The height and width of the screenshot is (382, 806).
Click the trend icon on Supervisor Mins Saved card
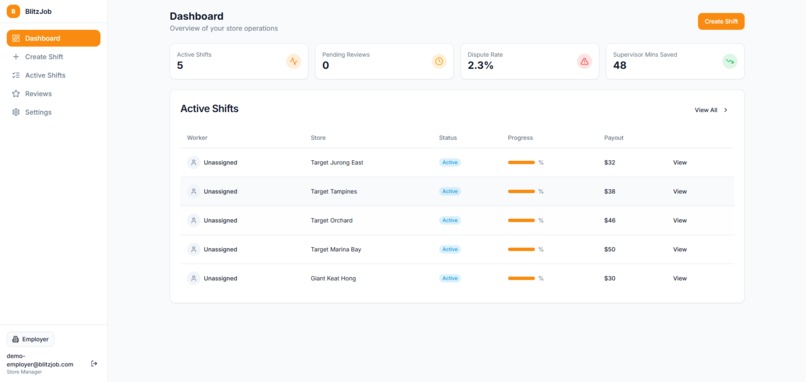(x=730, y=61)
